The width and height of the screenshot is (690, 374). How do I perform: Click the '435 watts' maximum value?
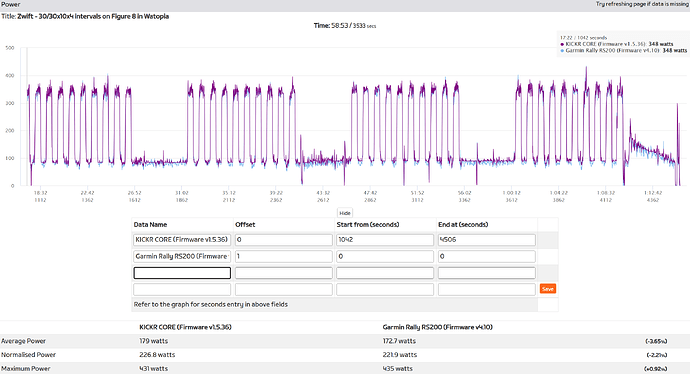point(398,368)
